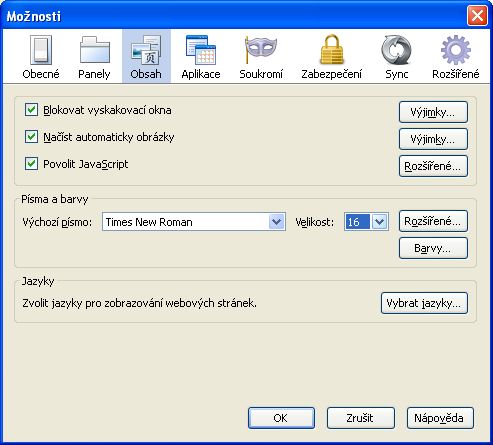
Task: Select the Obsah content icon
Action: coord(146,50)
